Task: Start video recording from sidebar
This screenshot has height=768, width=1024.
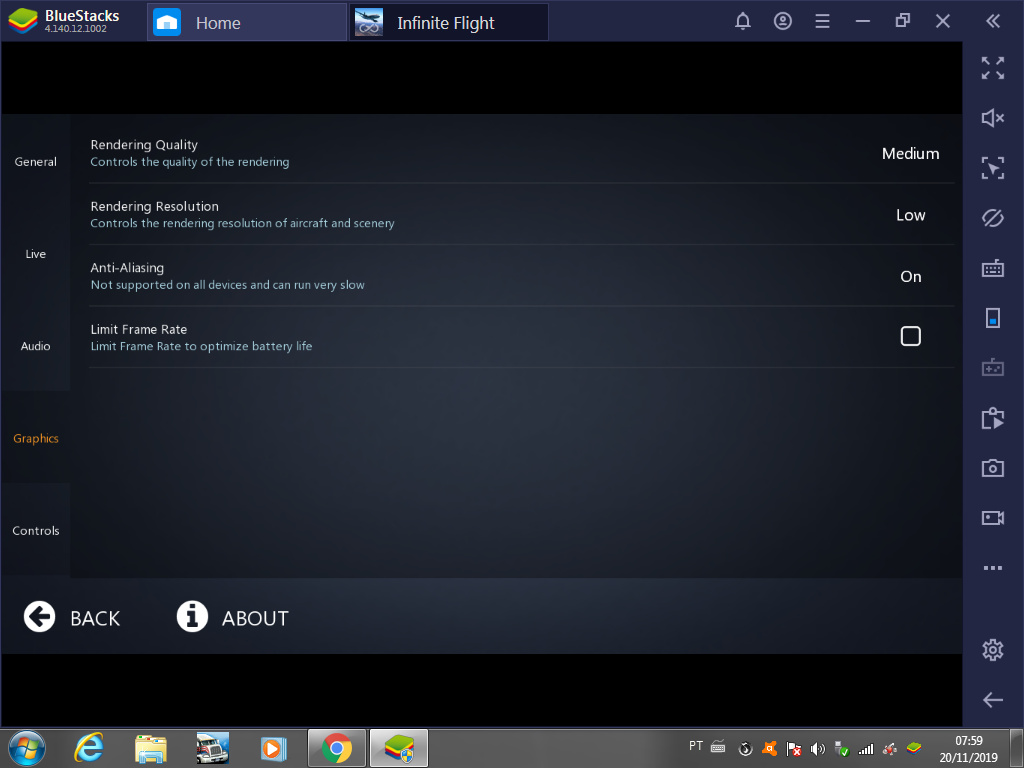Action: coord(993,518)
